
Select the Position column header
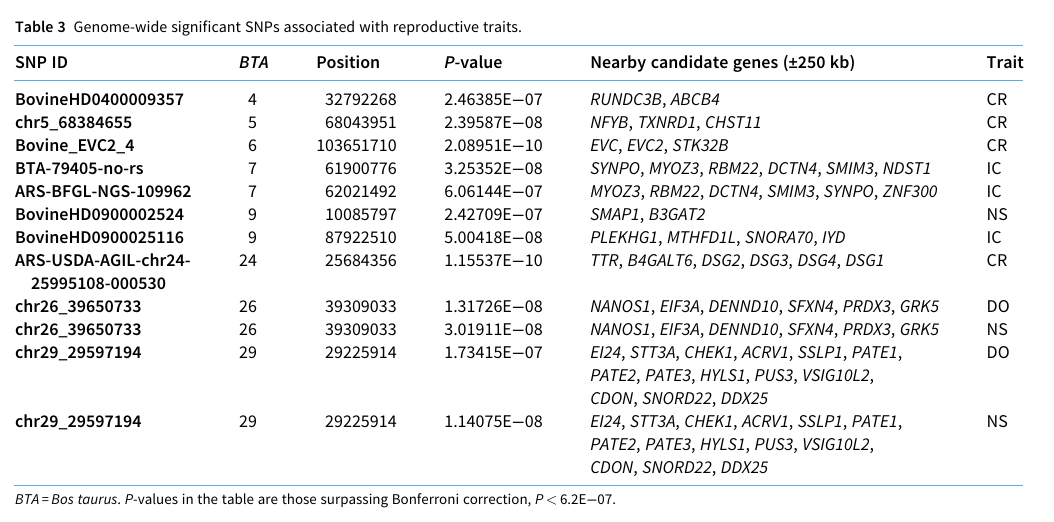click(x=348, y=62)
